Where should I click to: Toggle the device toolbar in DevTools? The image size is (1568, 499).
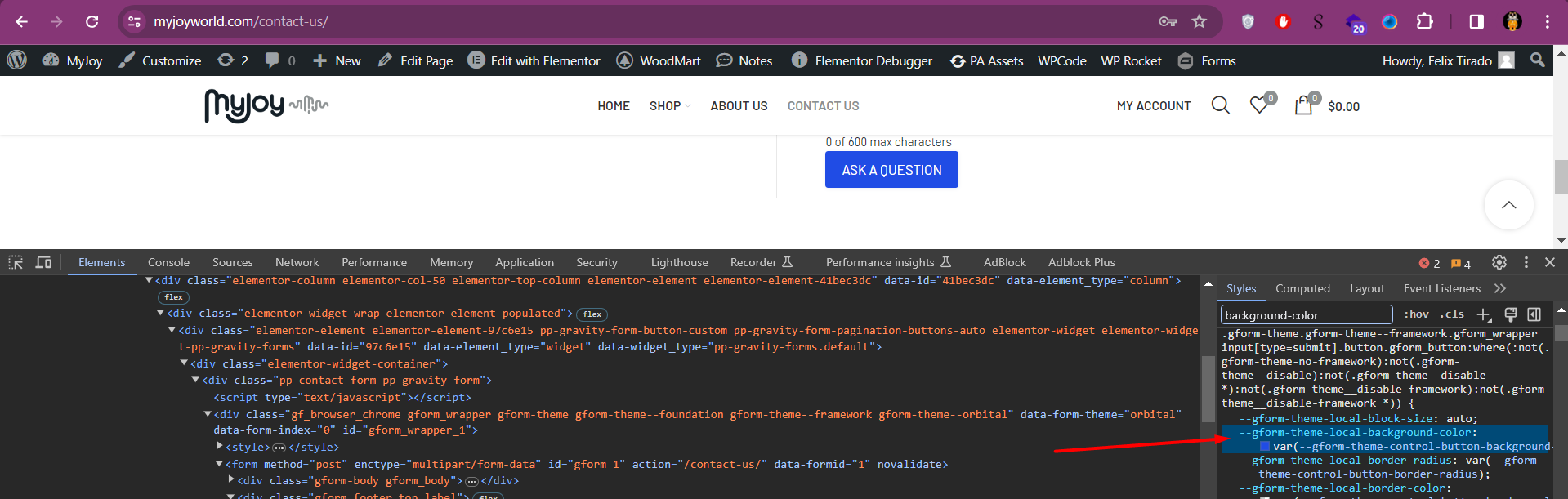click(x=44, y=262)
